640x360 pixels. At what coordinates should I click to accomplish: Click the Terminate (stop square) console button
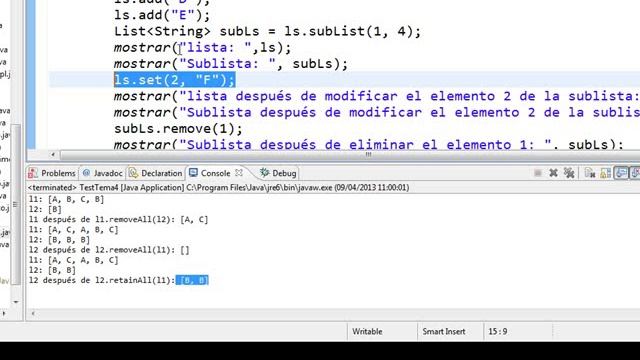[x=538, y=173]
